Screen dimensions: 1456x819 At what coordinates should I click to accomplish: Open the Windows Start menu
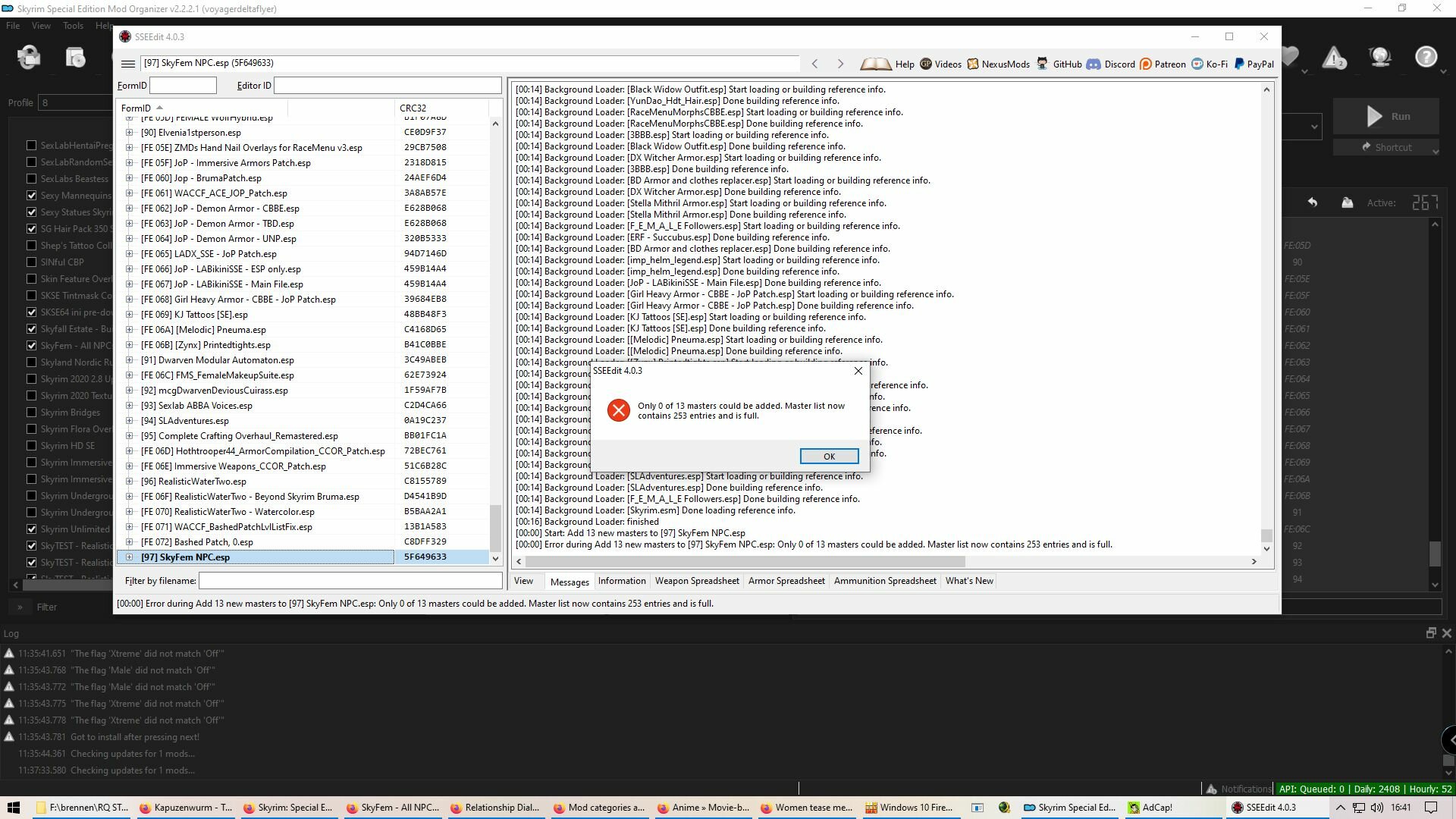(13, 808)
